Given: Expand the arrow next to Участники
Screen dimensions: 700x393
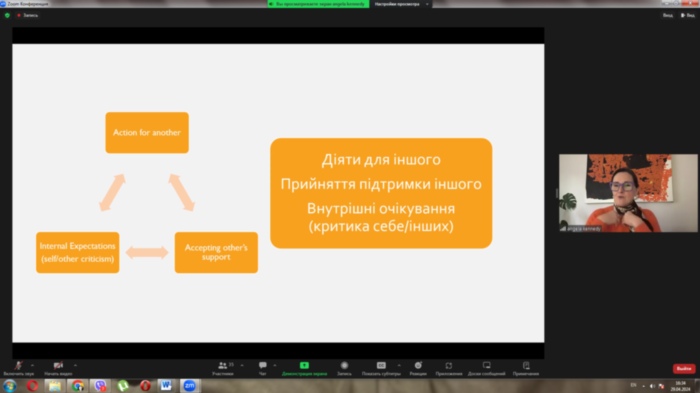Looking at the screenshot, I should [x=242, y=365].
